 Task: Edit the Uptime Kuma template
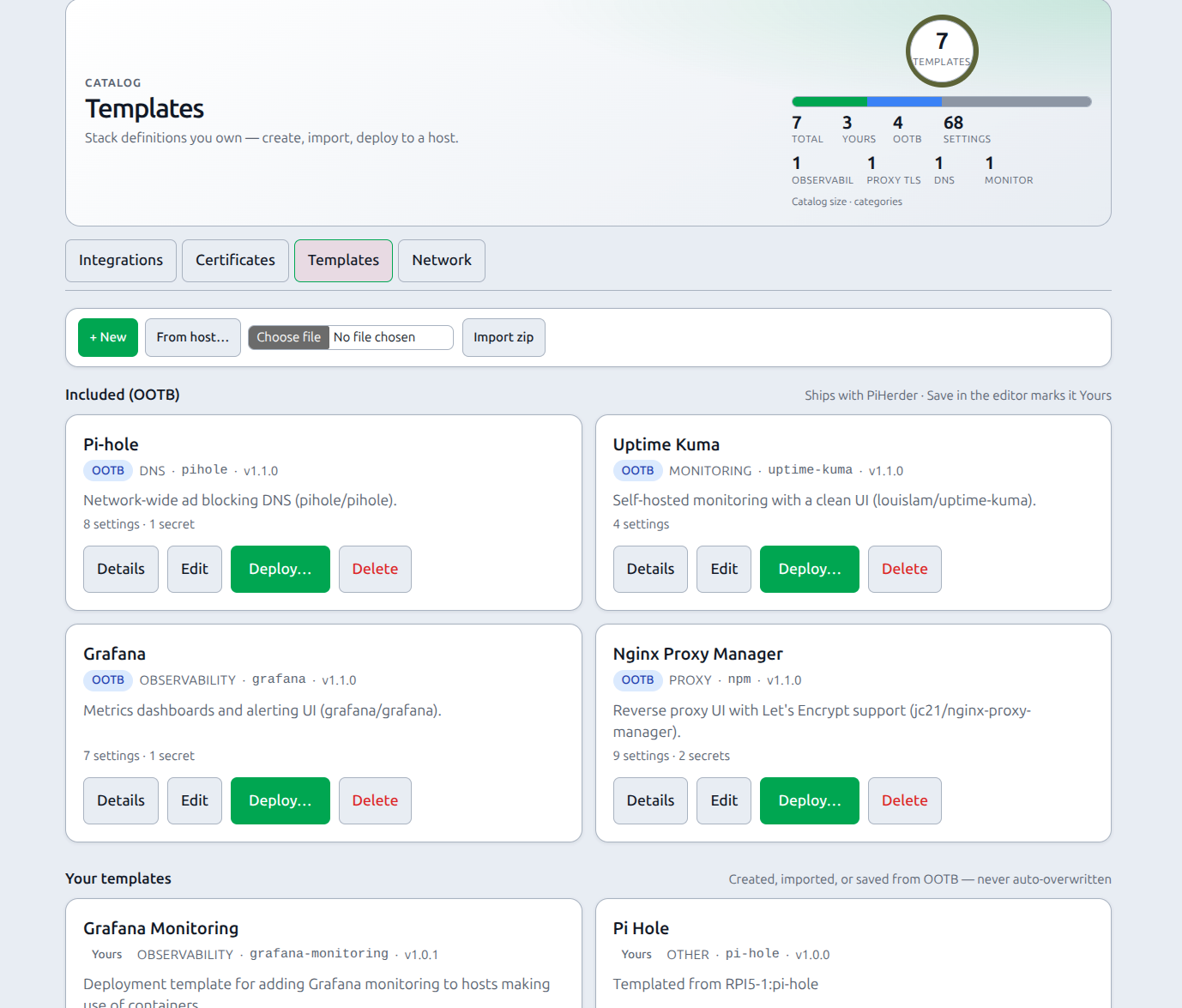click(x=724, y=569)
